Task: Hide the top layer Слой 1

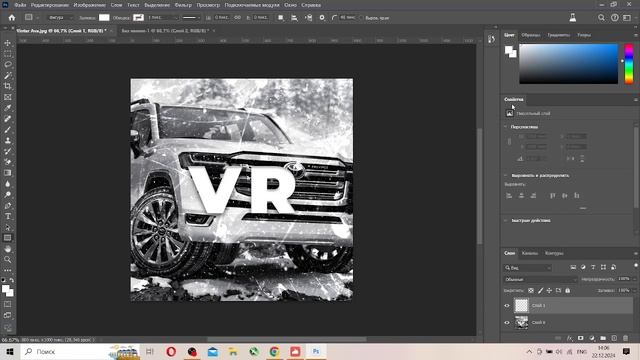Action: click(x=507, y=305)
